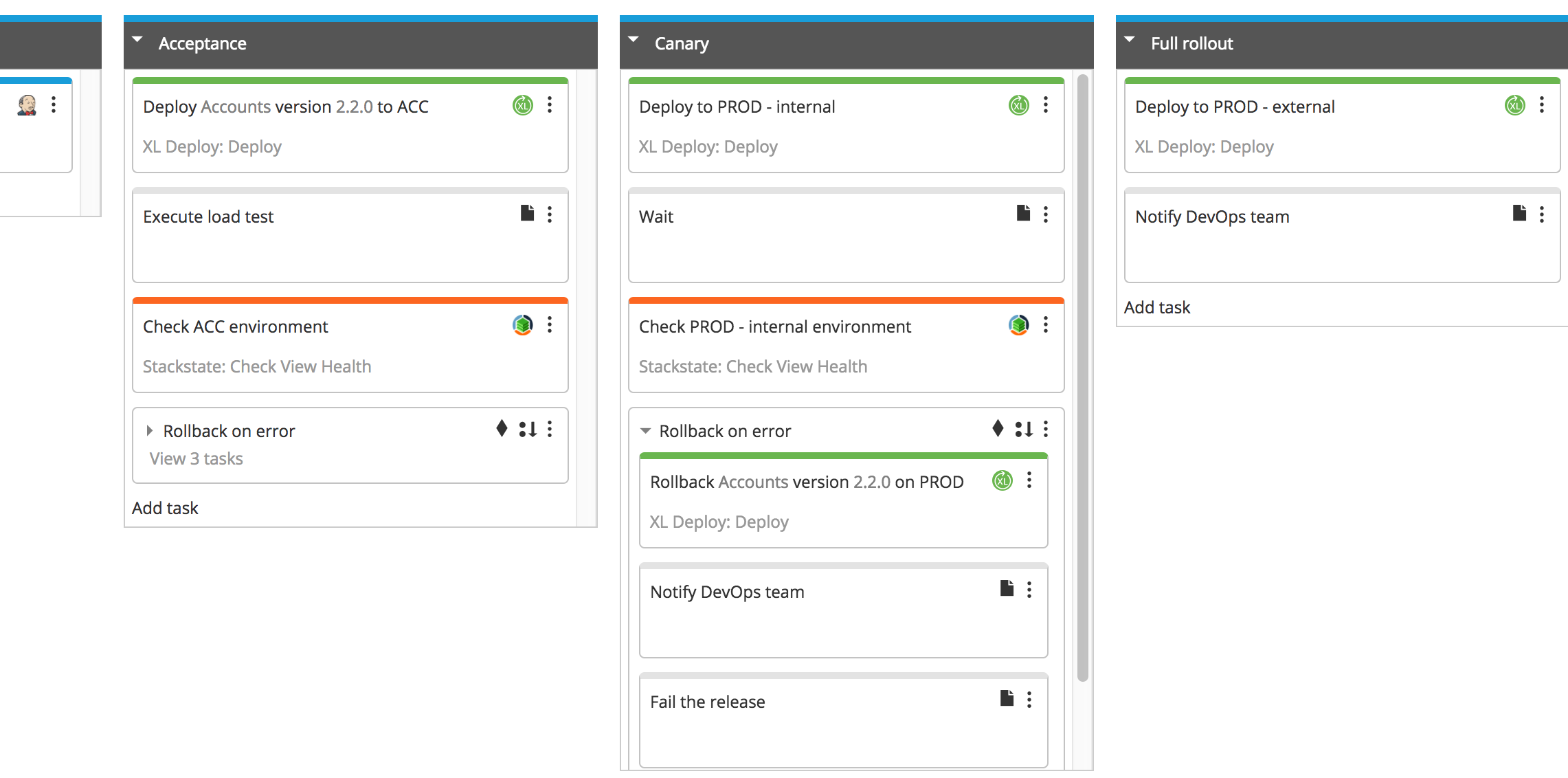Open kebab menu of Acceptance Rollback on error

click(550, 429)
